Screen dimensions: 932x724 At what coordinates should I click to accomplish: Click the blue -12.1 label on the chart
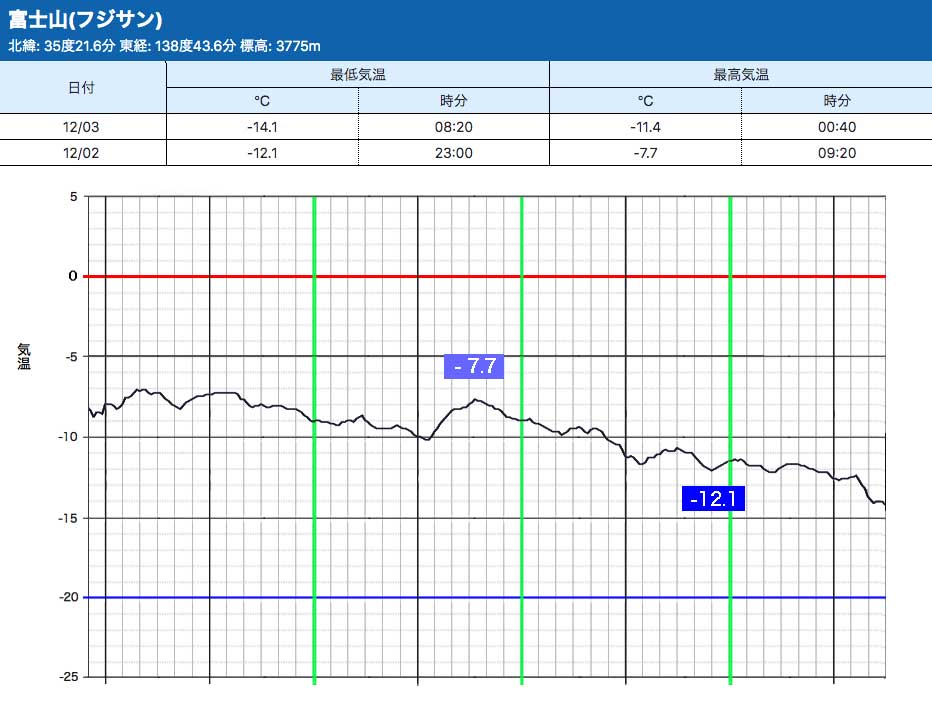(714, 498)
